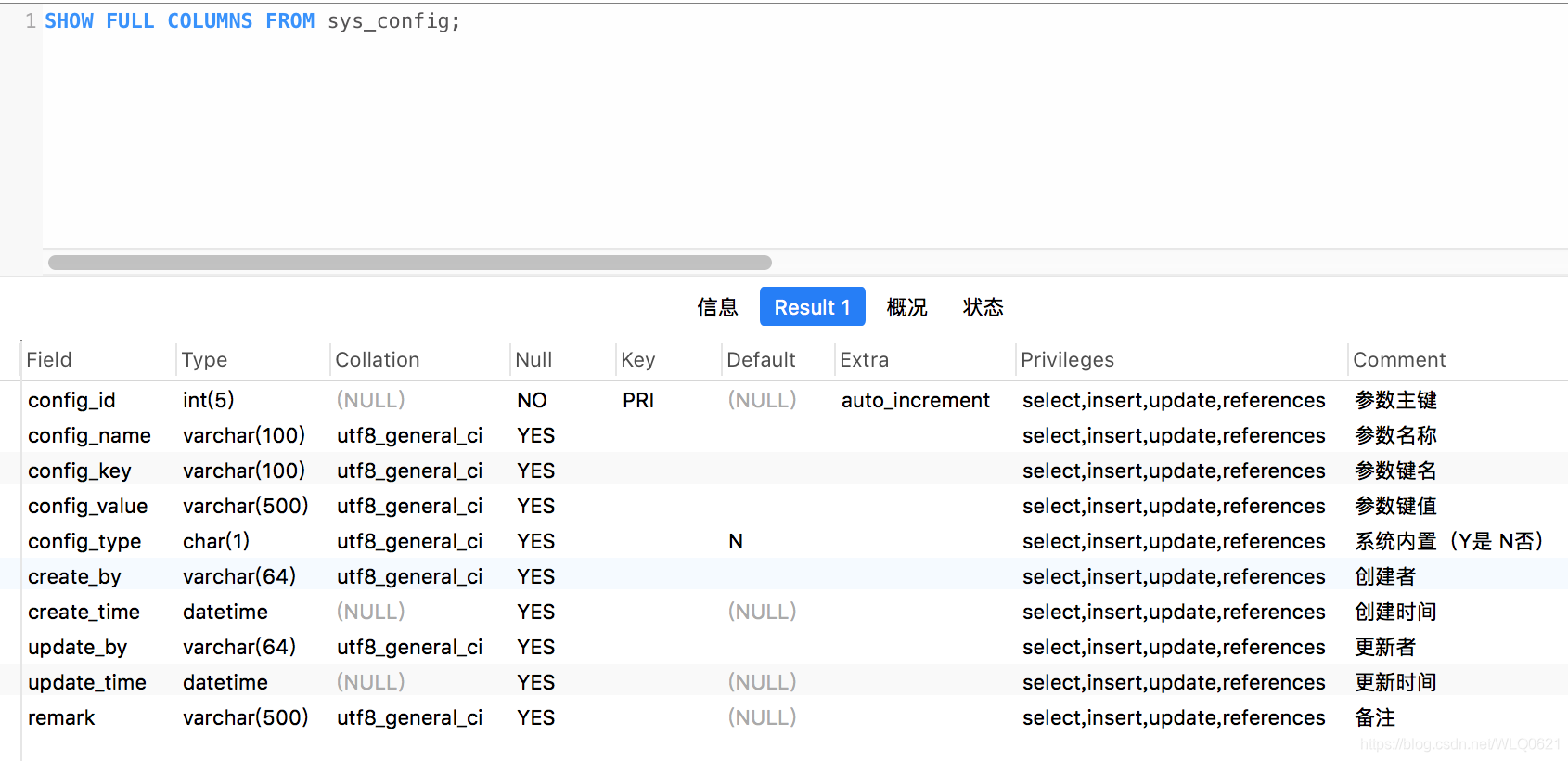Click varchar(100) type in config_key row
This screenshot has height=761, width=1568.
pos(244,471)
